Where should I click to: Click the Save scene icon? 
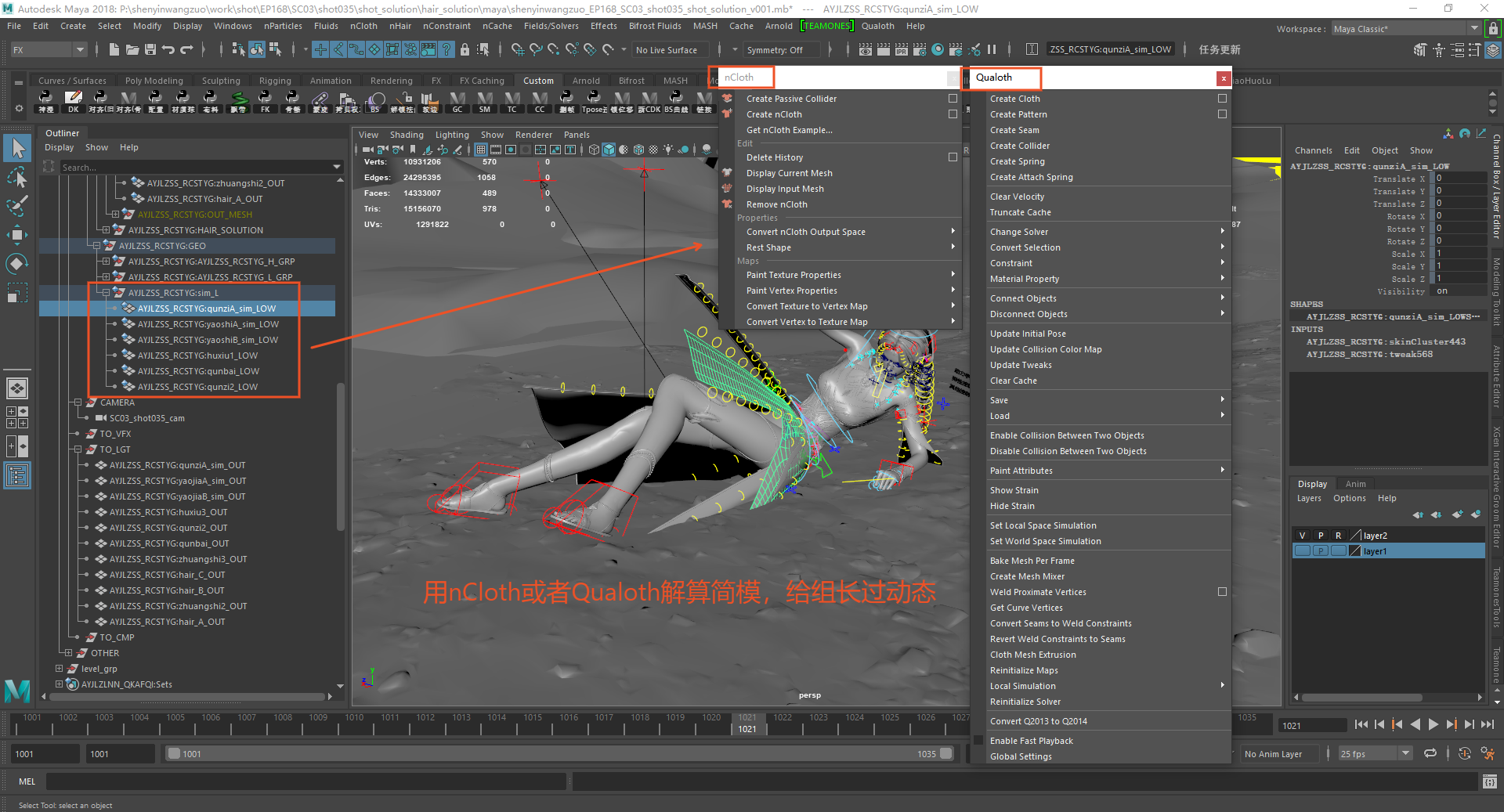(x=150, y=50)
